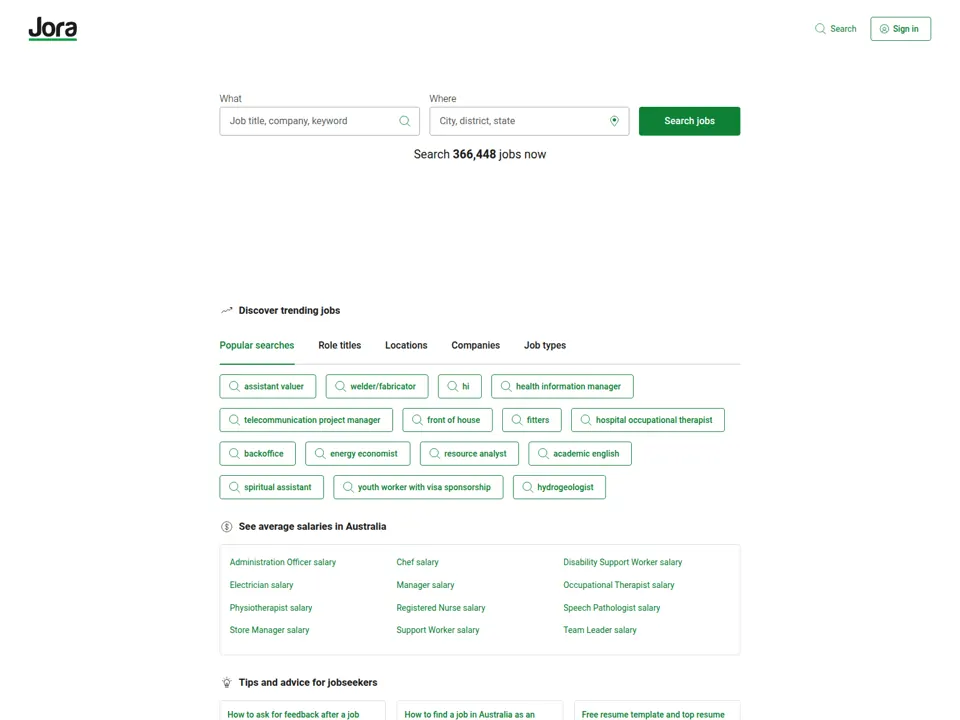
Task: Click the Jora logo
Action: (x=53, y=29)
